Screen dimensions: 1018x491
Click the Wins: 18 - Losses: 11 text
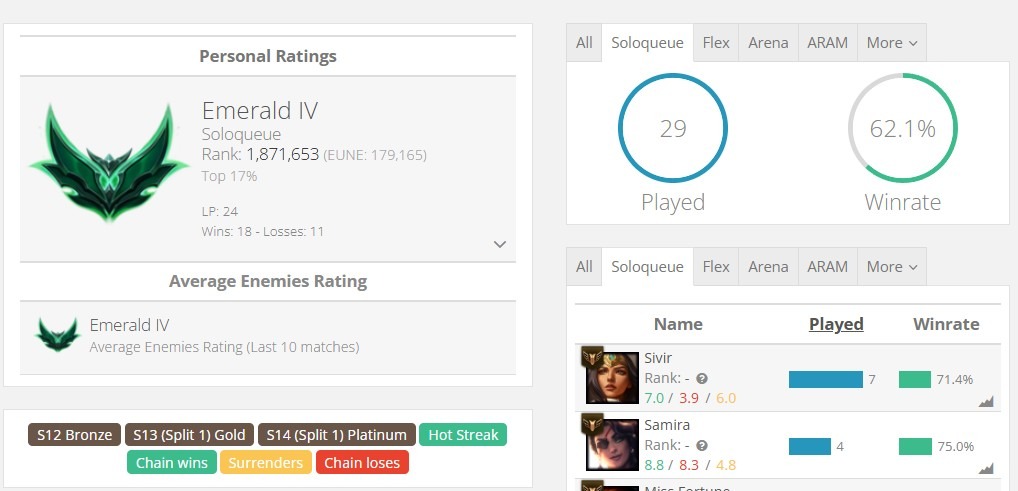pyautogui.click(x=262, y=231)
